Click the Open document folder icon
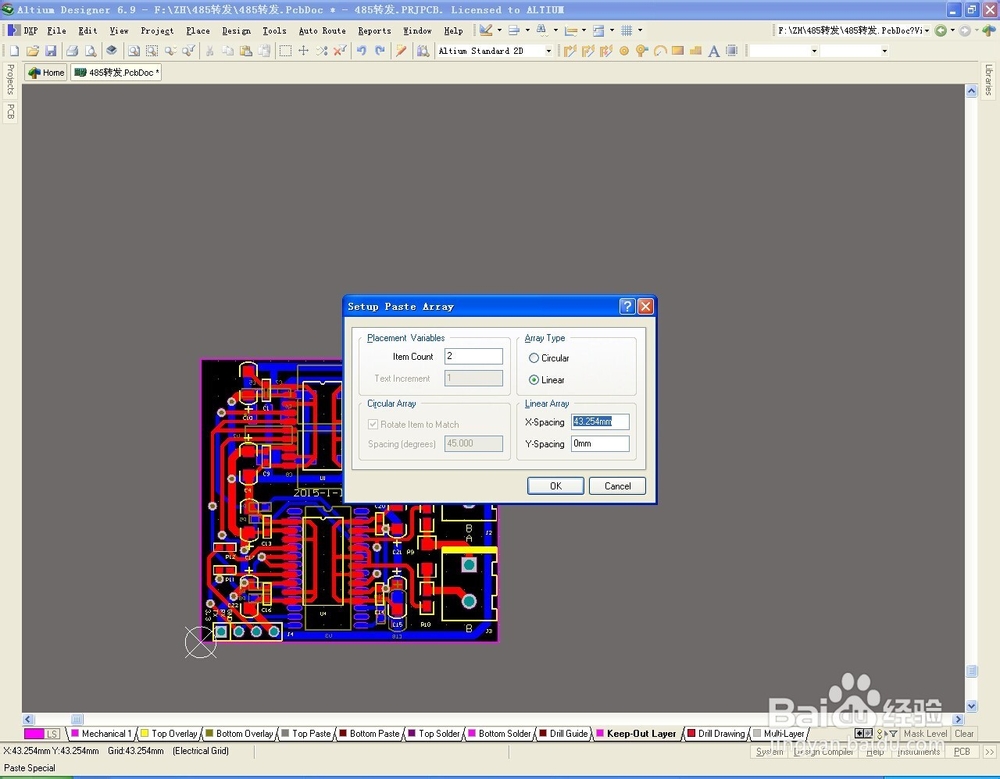 33,50
